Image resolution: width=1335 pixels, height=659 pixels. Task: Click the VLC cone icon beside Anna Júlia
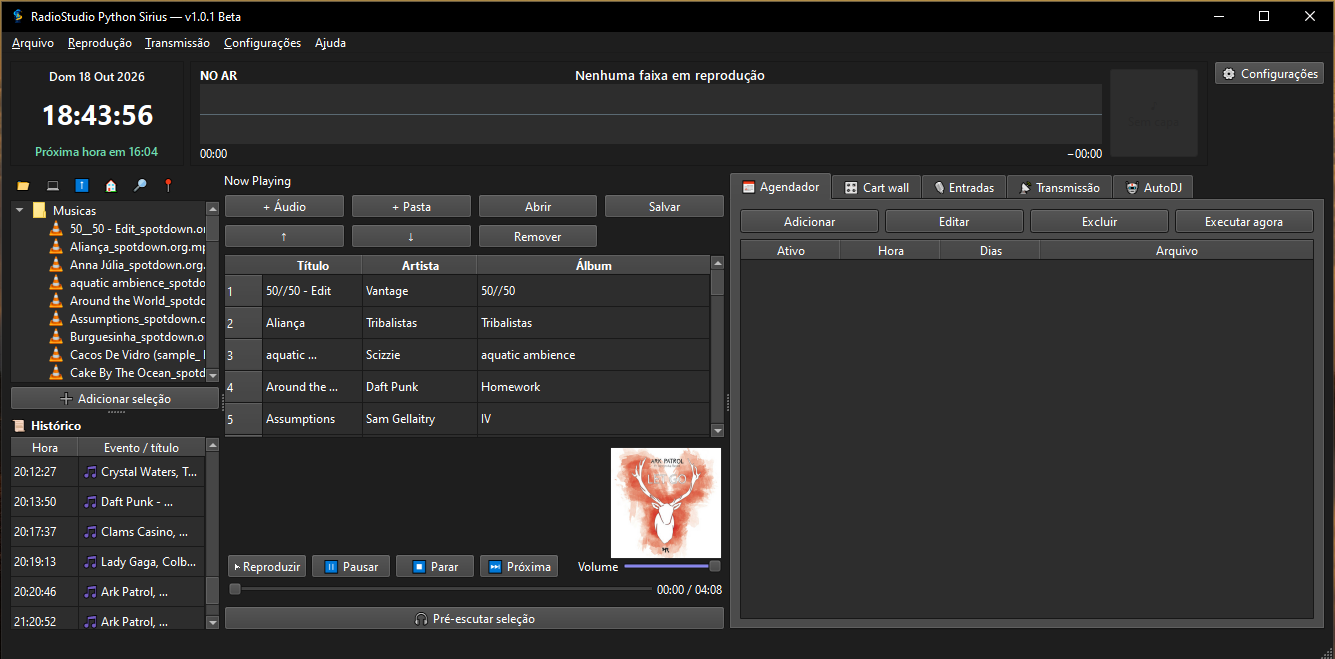click(x=56, y=265)
